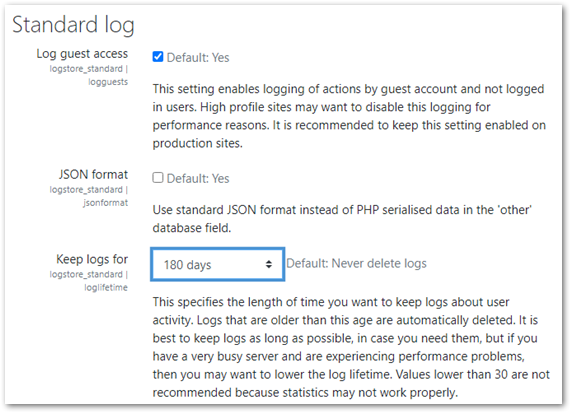Click the log lifetime description paragraph
The height and width of the screenshot is (413, 571).
point(351,347)
